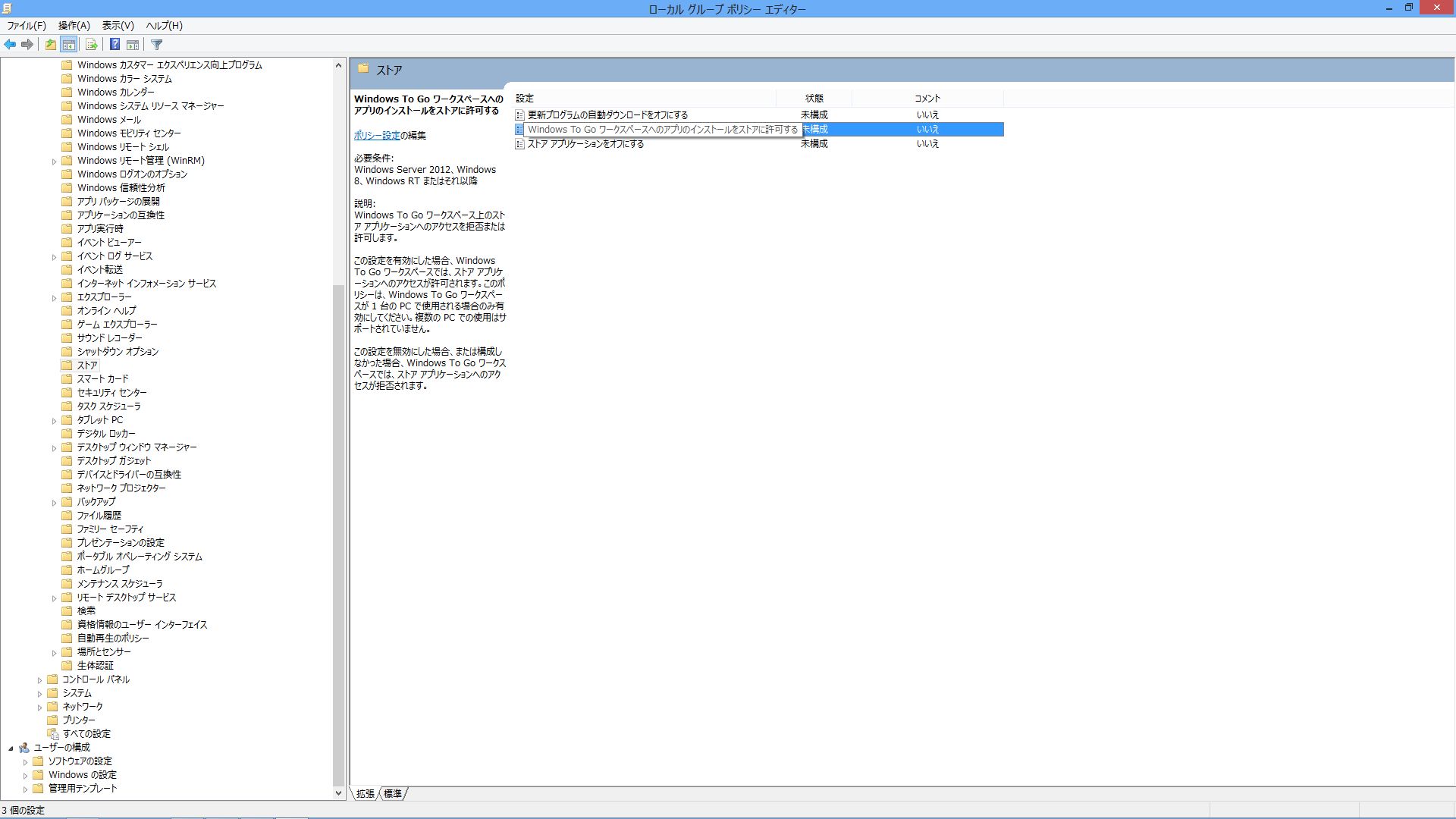This screenshot has width=1456, height=819.
Task: Open the 操作(A) menu
Action: coord(74,25)
